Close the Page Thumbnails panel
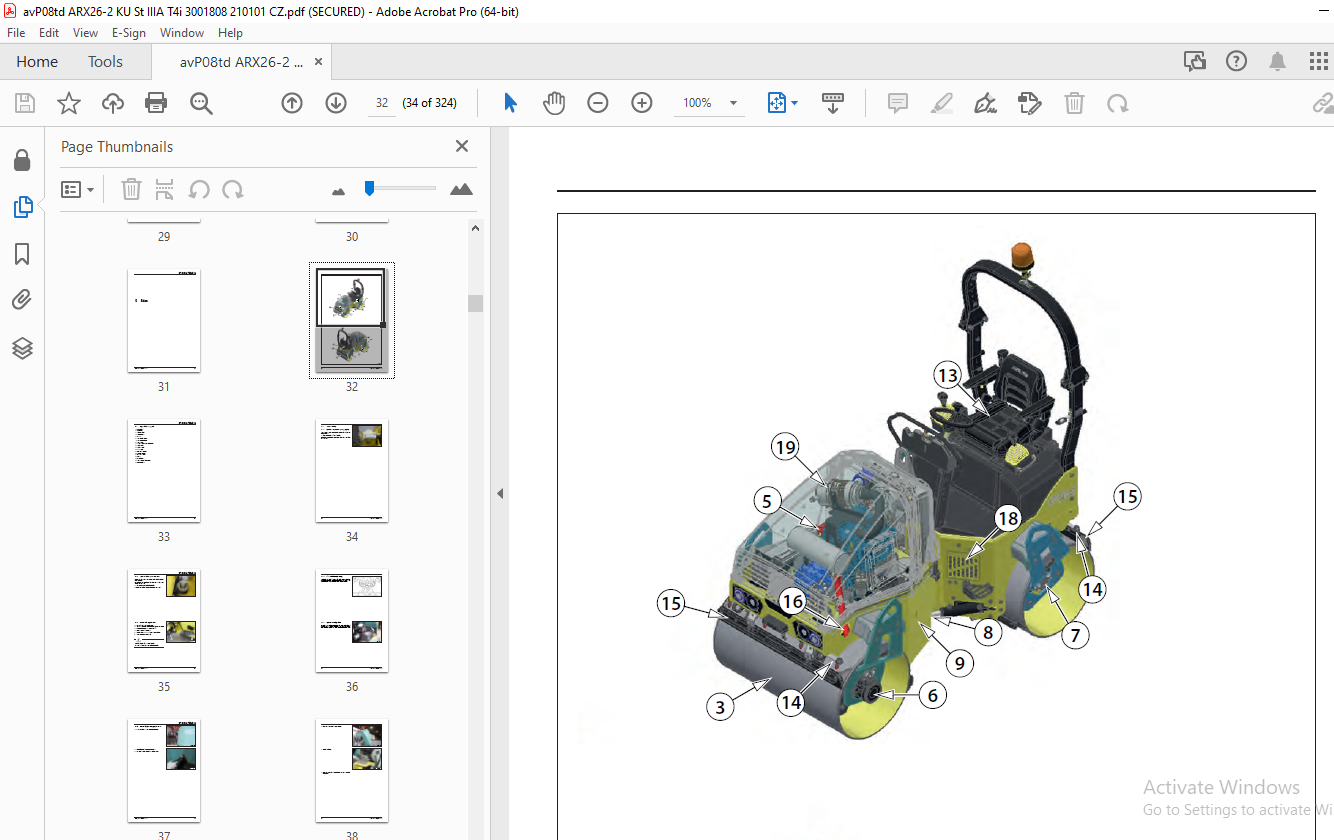1334x840 pixels. [x=462, y=146]
